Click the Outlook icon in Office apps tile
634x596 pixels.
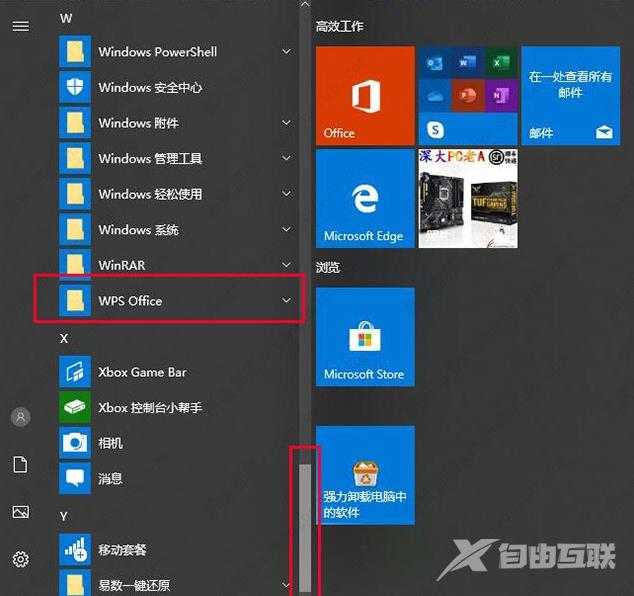(435, 63)
